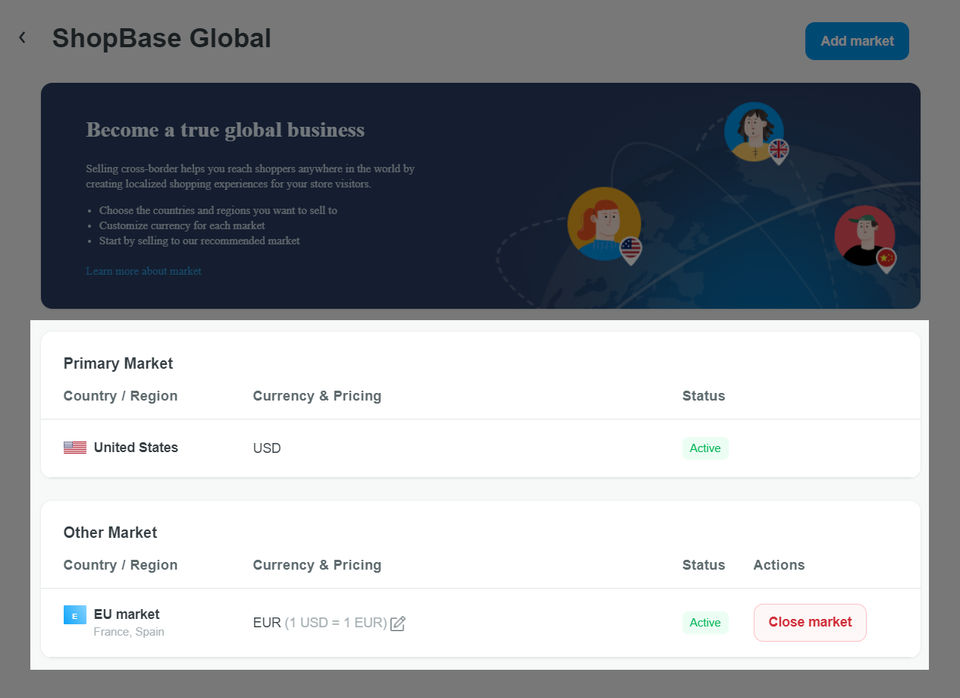
Task: Click the Close market button
Action: (x=810, y=622)
